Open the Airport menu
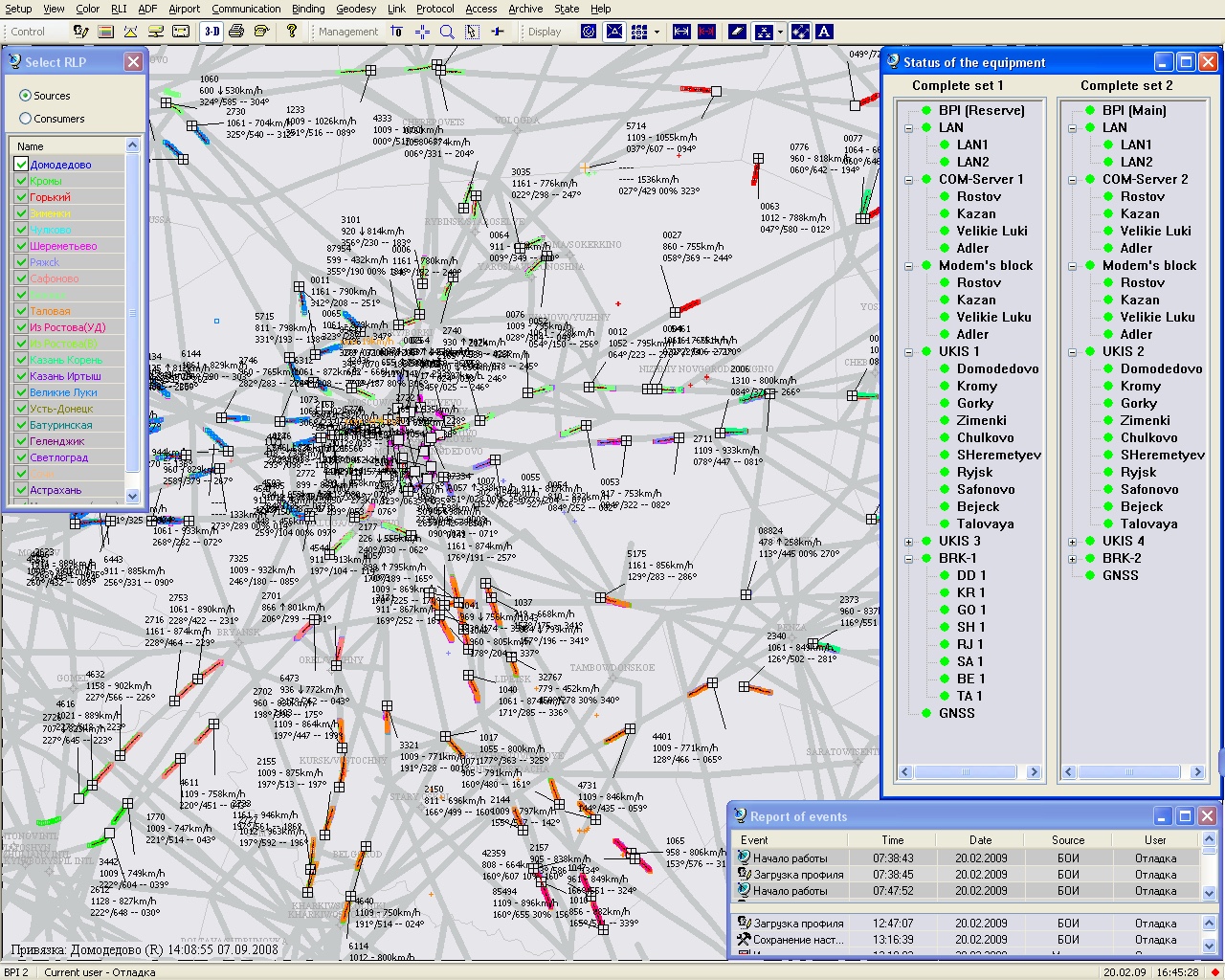 click(185, 9)
